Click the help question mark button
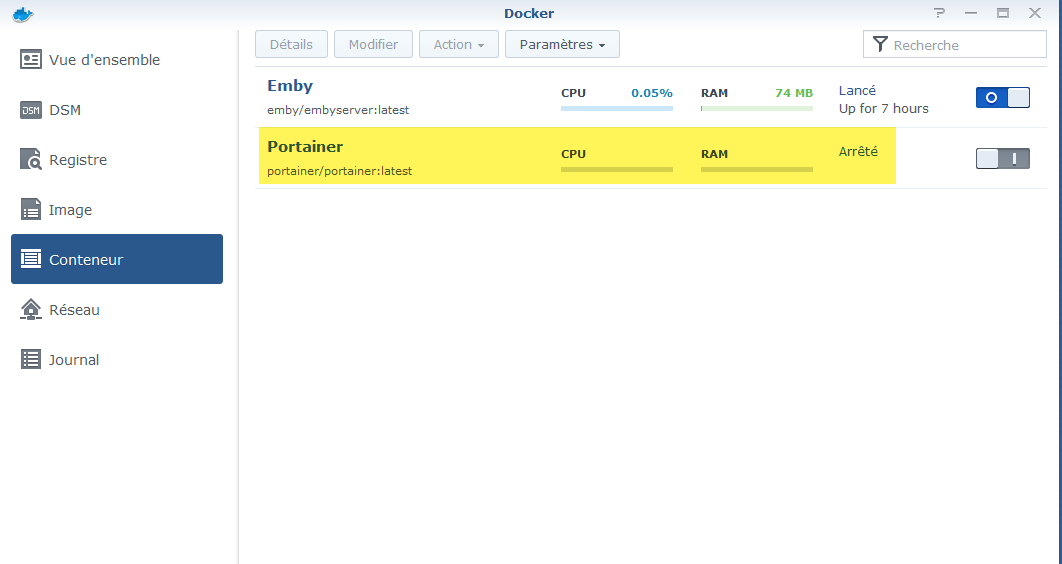 (939, 13)
